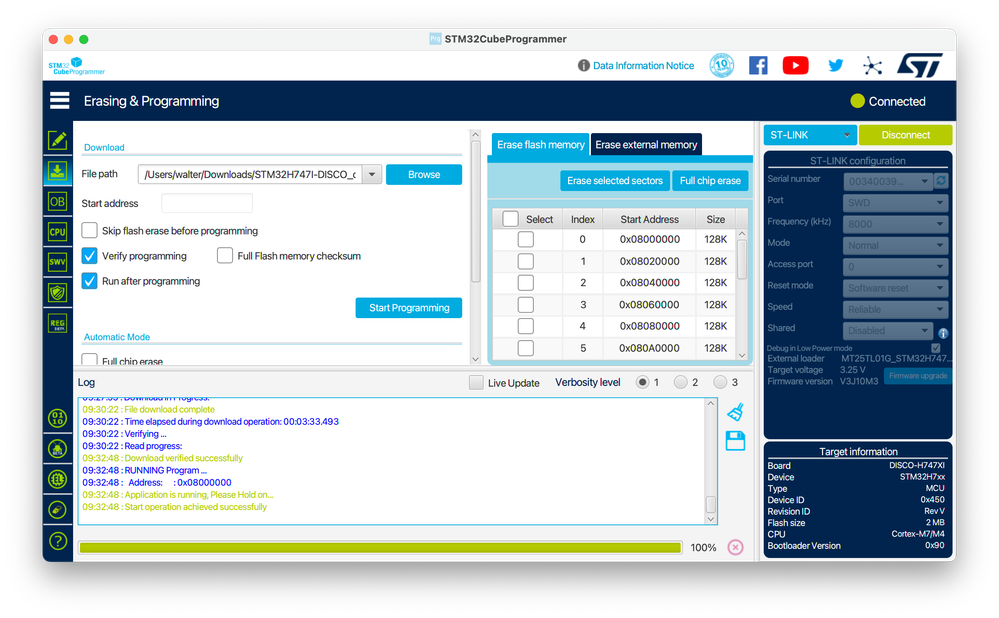The height and width of the screenshot is (618, 999).
Task: Open the YouTube icon
Action: [x=795, y=65]
